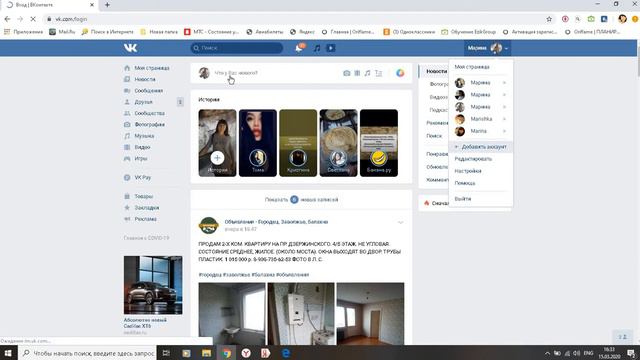Viewport: 640px width, 360px height.
Task: Attach music via the note icon in the composer
Action: (x=367, y=73)
